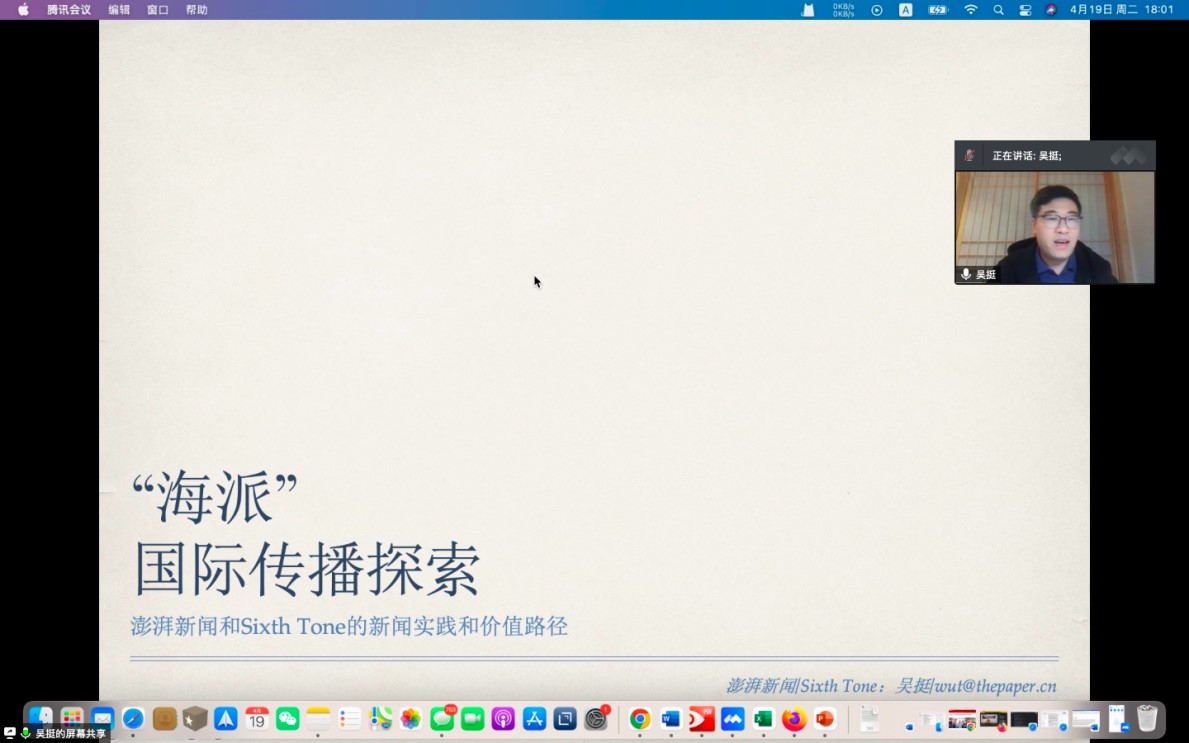Open Maps from the Dock
The image size is (1189, 743).
pyautogui.click(x=380, y=719)
